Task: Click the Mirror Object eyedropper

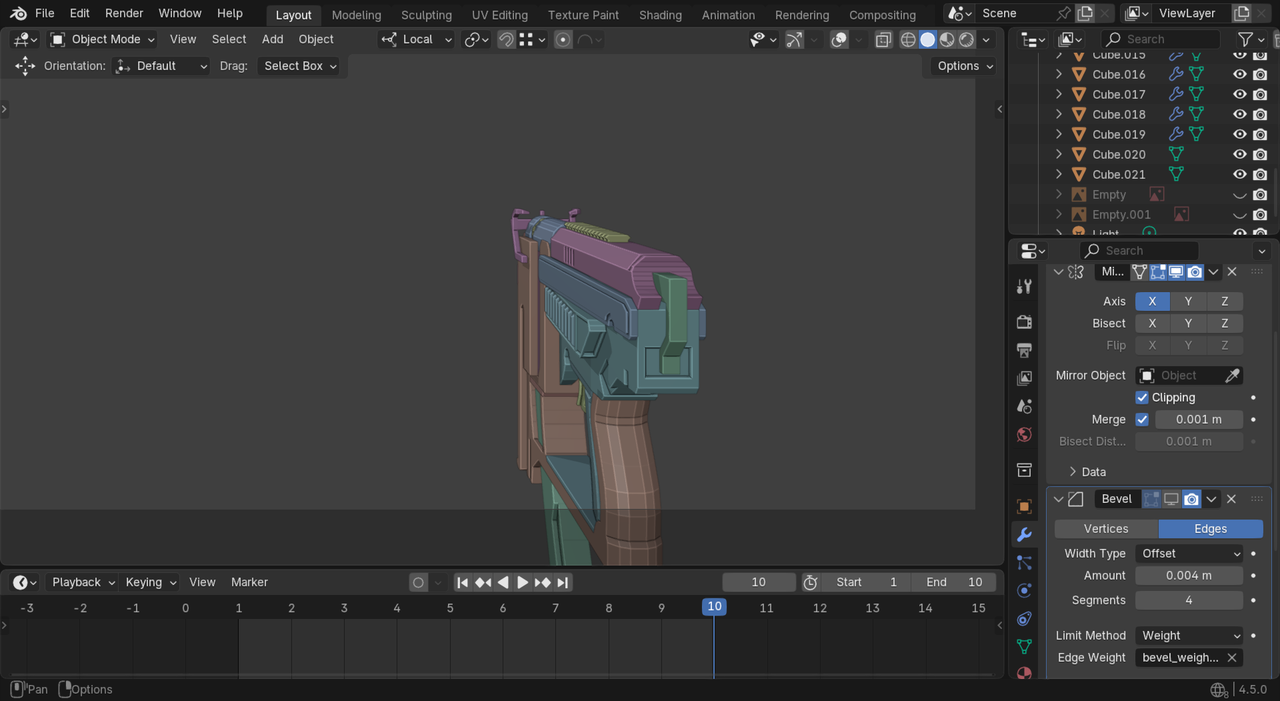Action: [1232, 375]
